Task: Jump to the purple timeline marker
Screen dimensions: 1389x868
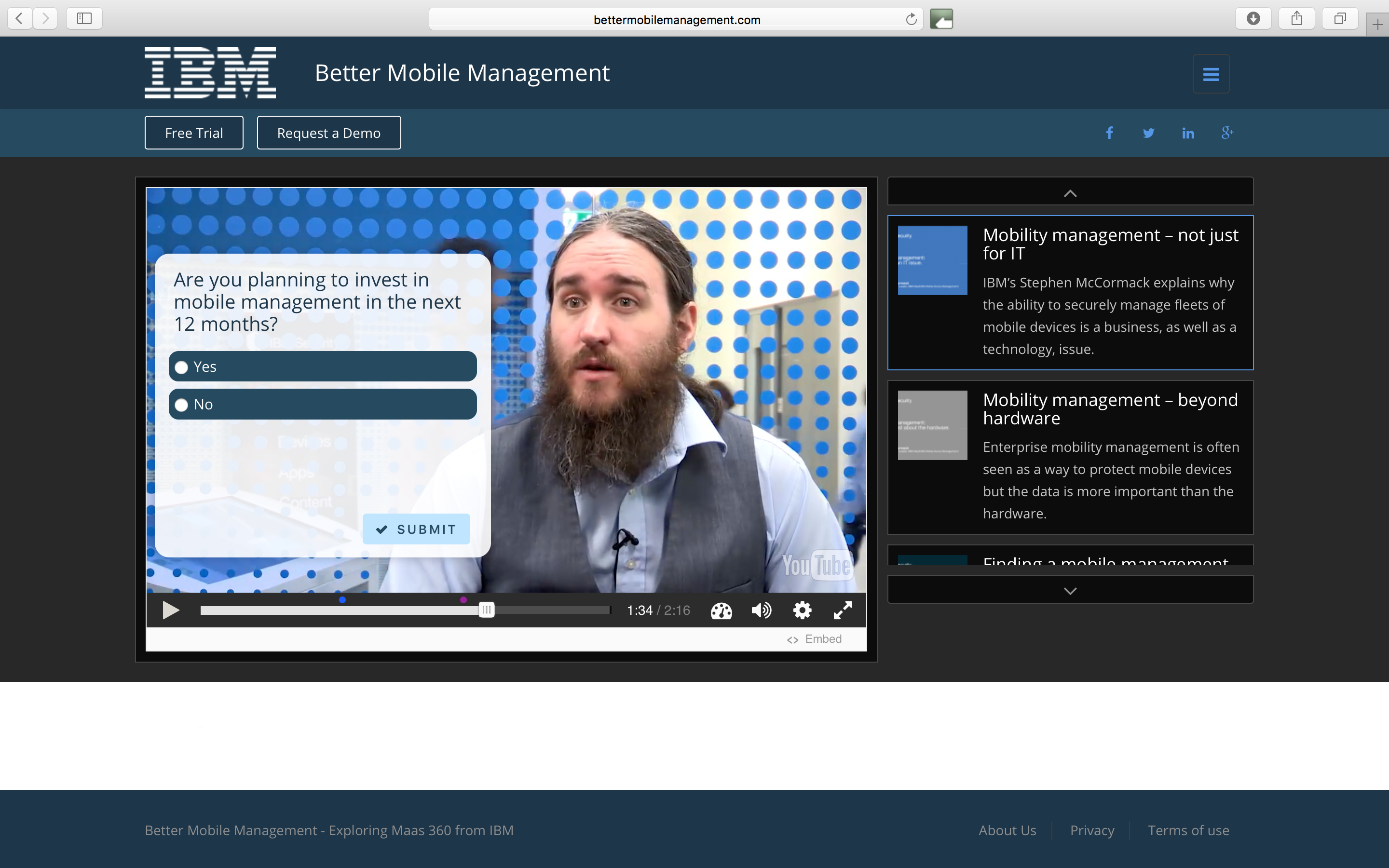Action: pos(463,600)
